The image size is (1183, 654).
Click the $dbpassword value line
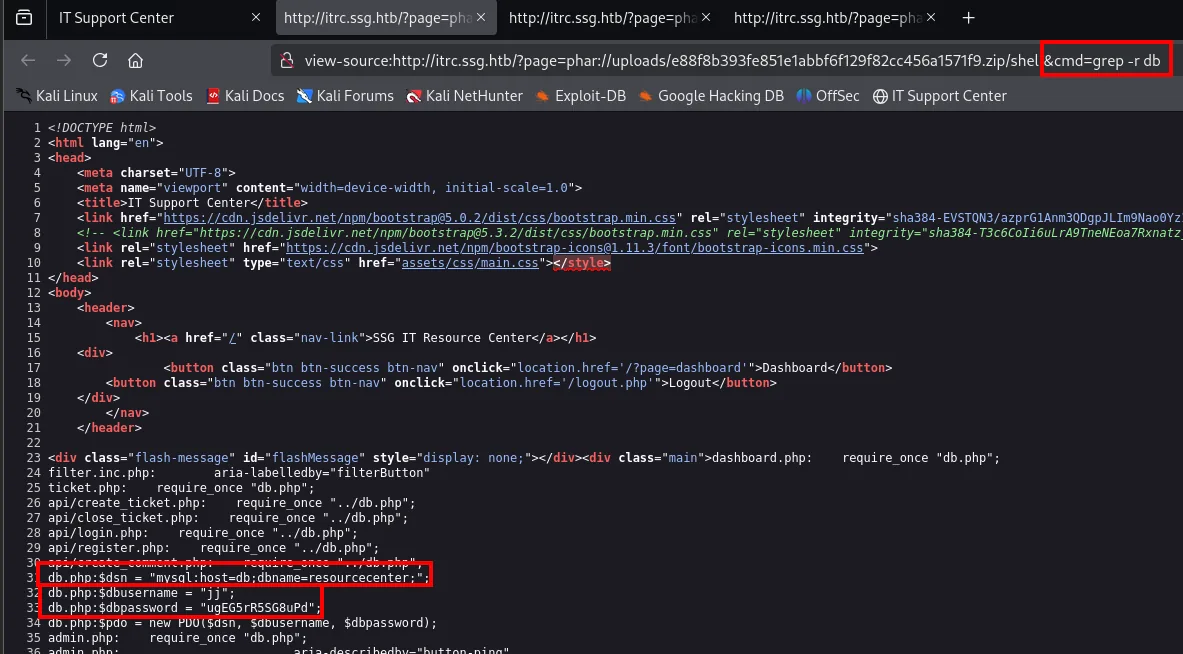tap(185, 608)
